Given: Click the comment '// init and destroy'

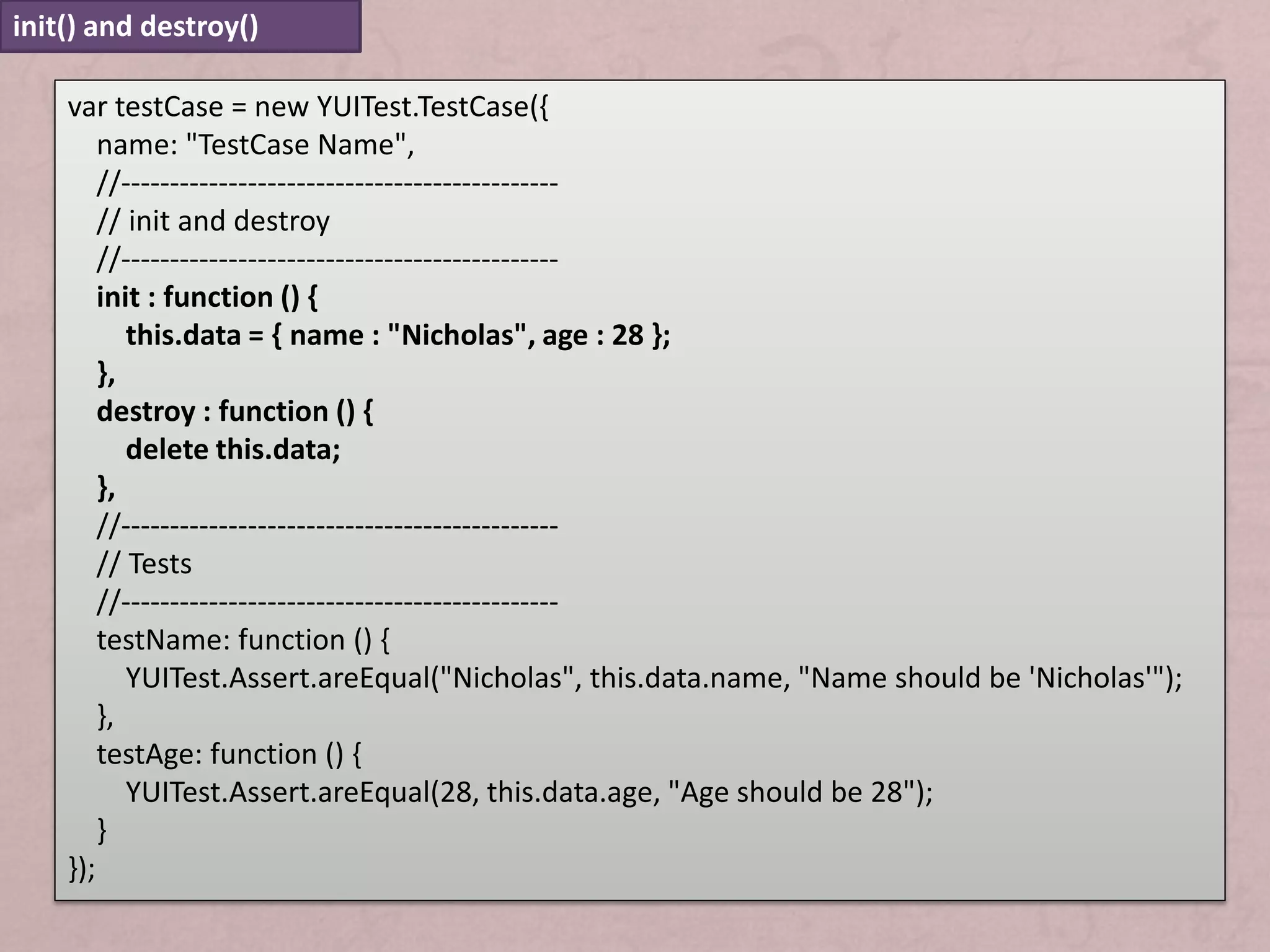Looking at the screenshot, I should click(x=213, y=221).
